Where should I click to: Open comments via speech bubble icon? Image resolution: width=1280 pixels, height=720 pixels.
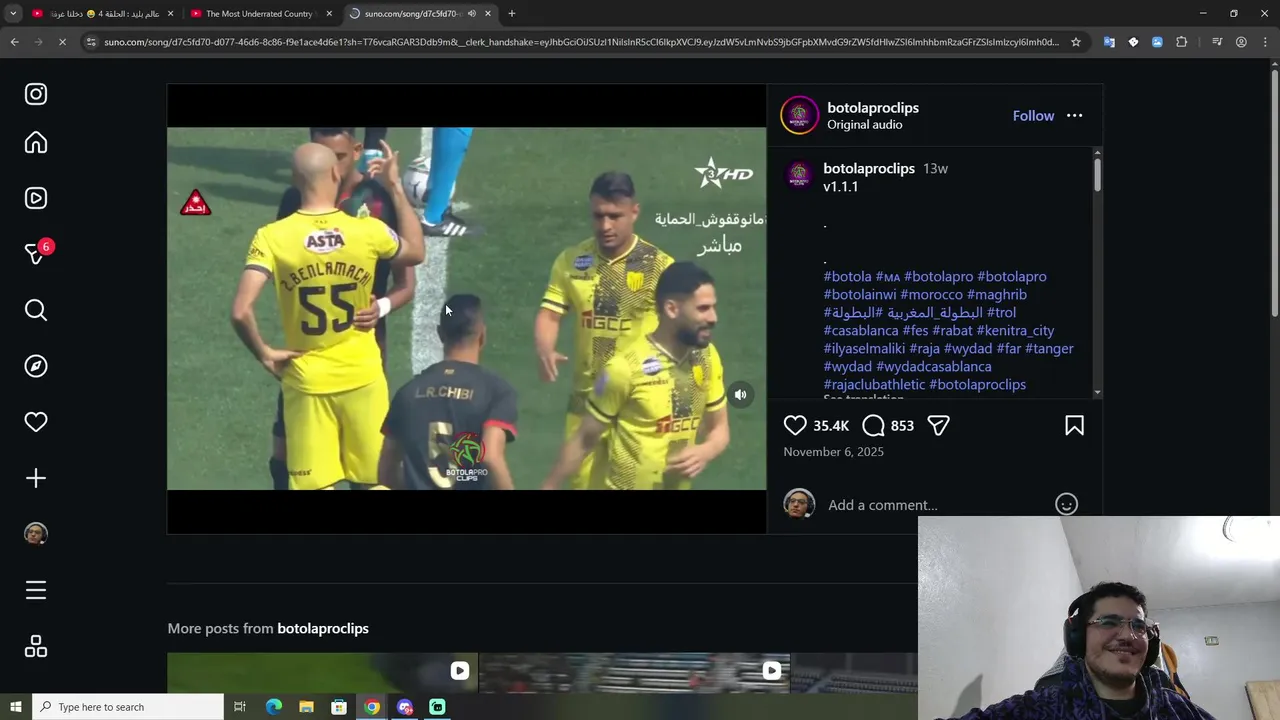click(x=873, y=426)
